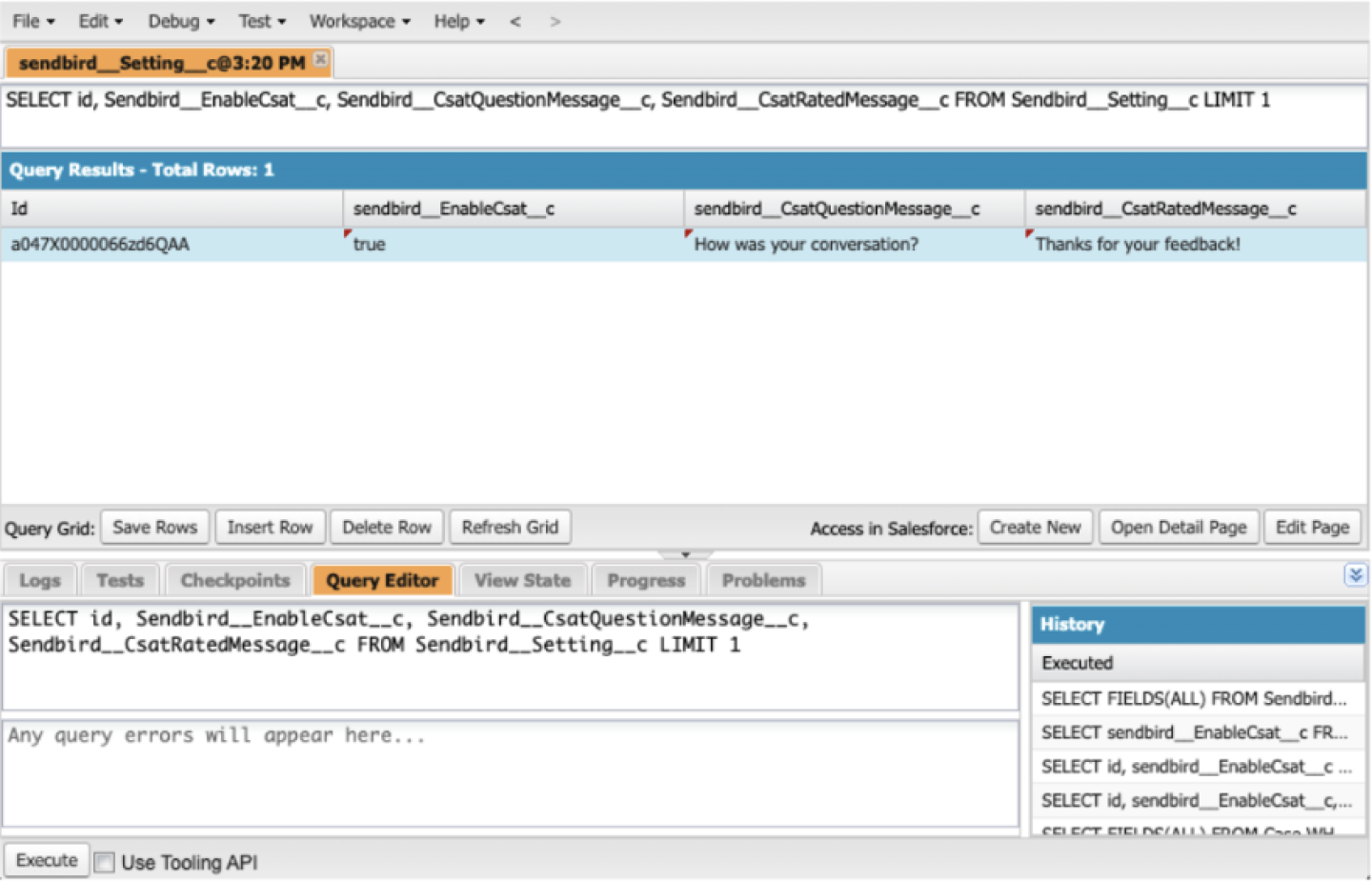Collapse panel with the small divider arrow
1372x881 pixels.
click(x=685, y=554)
